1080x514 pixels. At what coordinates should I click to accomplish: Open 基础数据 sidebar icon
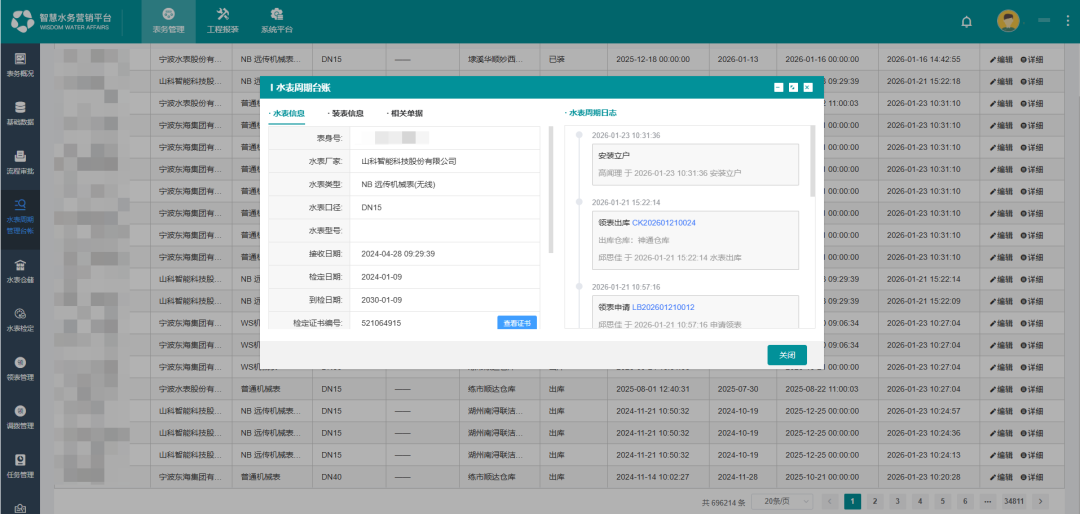[x=20, y=112]
